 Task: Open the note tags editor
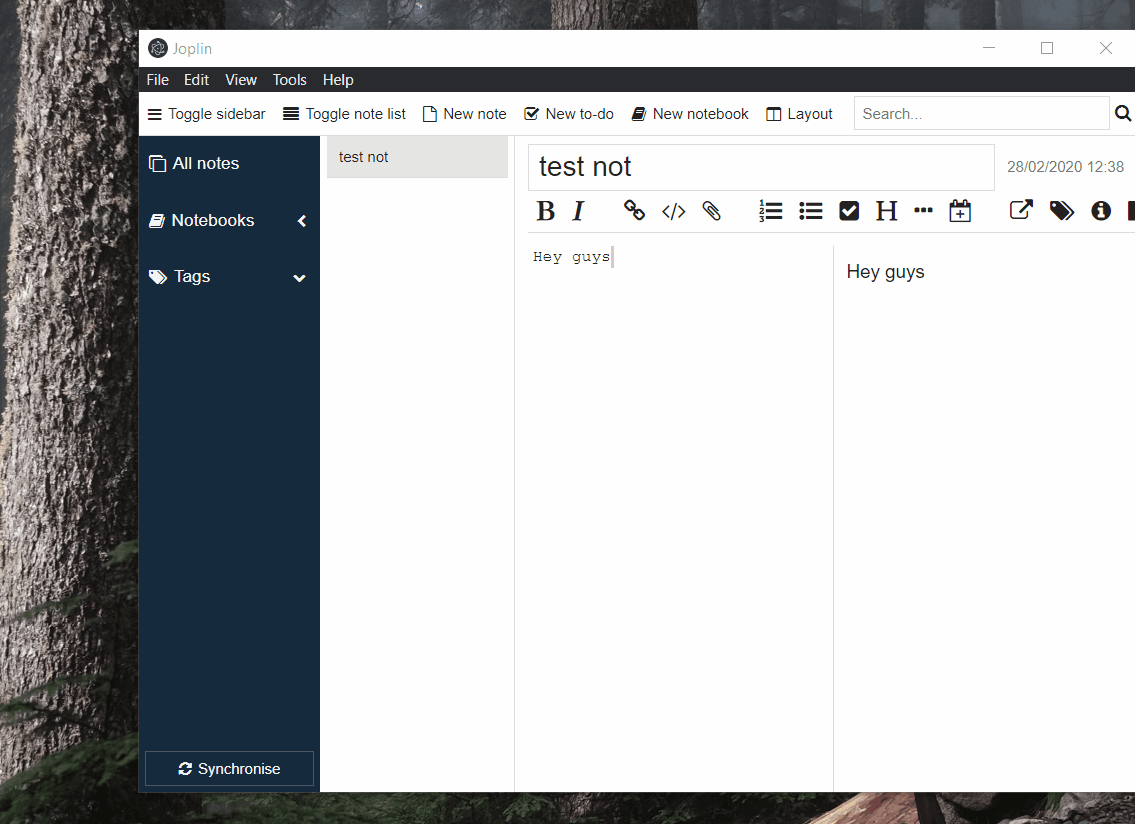(x=1062, y=211)
